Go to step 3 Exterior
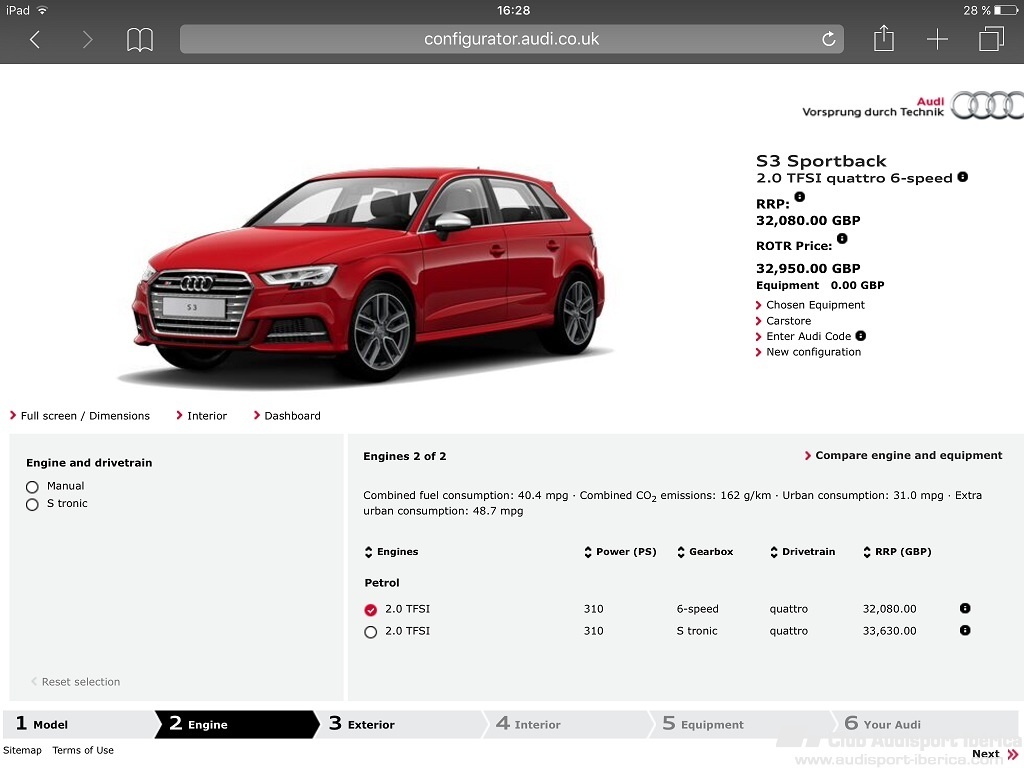The image size is (1024, 768). click(402, 724)
